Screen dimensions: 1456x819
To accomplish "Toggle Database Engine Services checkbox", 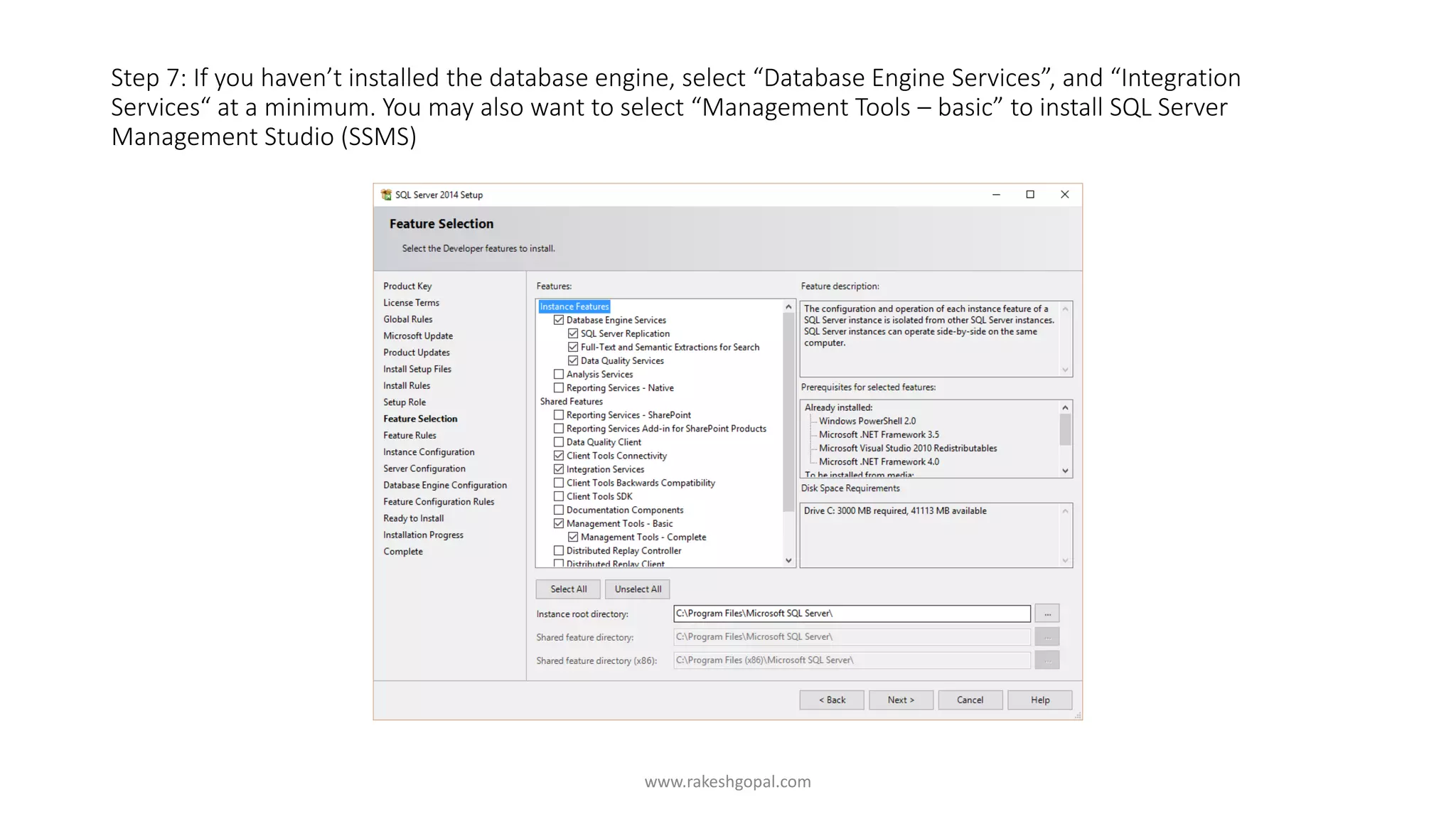I will click(x=559, y=320).
